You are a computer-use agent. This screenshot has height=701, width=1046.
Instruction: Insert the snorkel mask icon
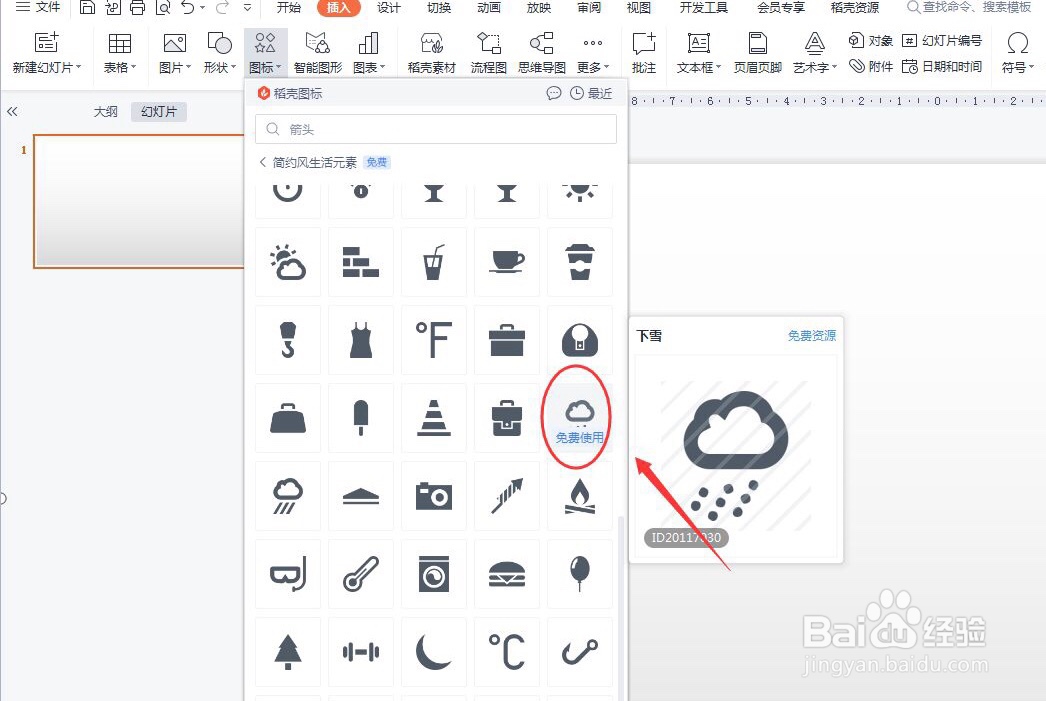(x=288, y=574)
